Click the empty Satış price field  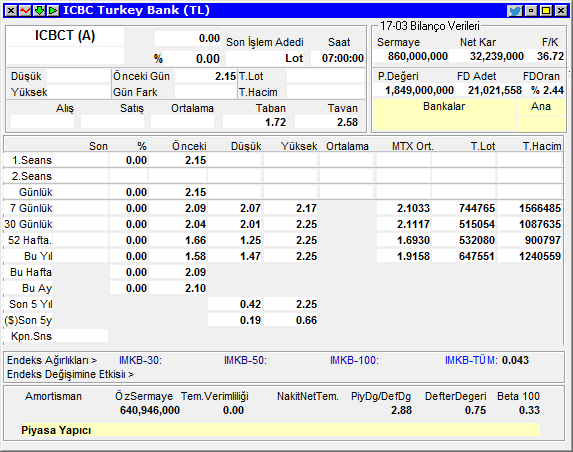[112, 122]
